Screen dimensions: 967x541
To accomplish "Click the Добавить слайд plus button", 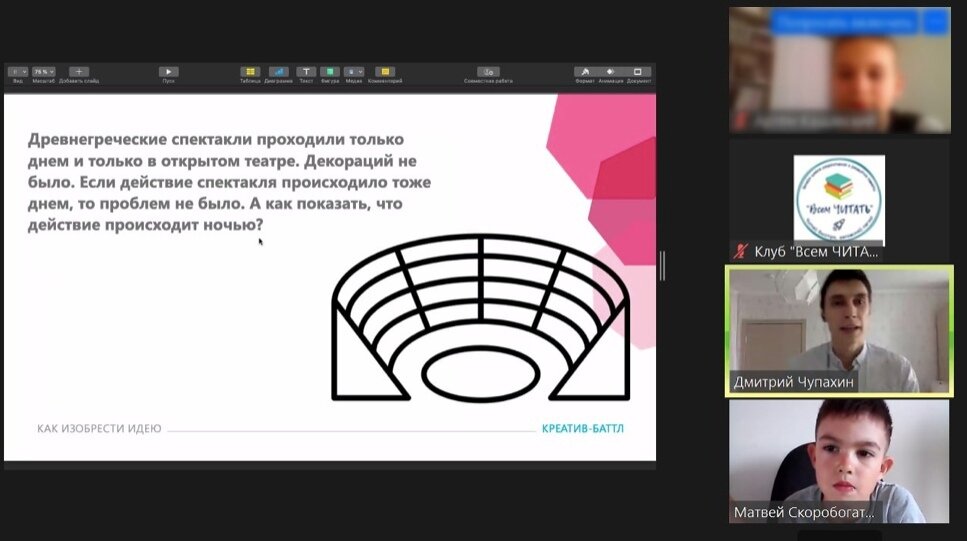I will point(79,72).
